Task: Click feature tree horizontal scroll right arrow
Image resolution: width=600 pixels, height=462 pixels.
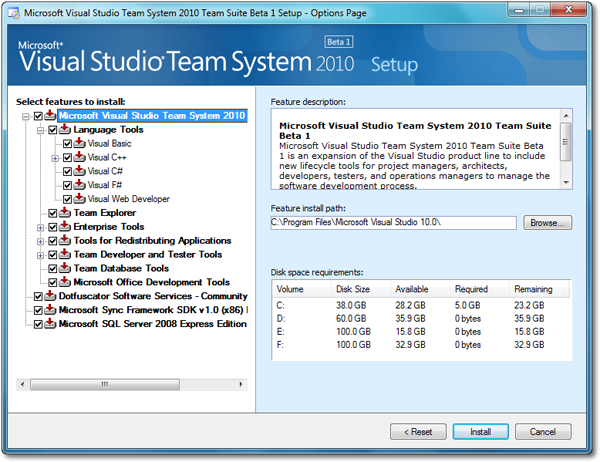Action: click(241, 384)
